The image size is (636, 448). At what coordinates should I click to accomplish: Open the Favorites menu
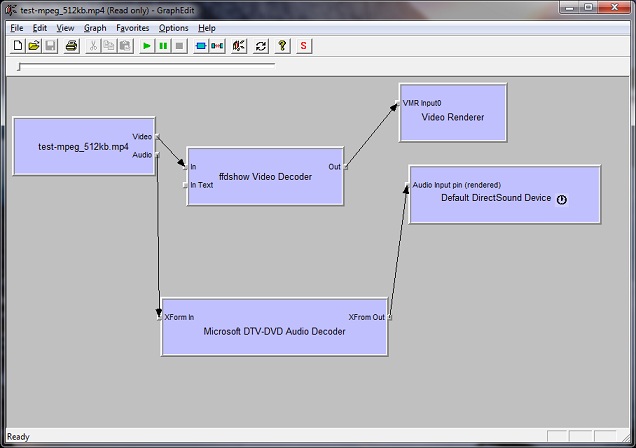pyautogui.click(x=133, y=28)
